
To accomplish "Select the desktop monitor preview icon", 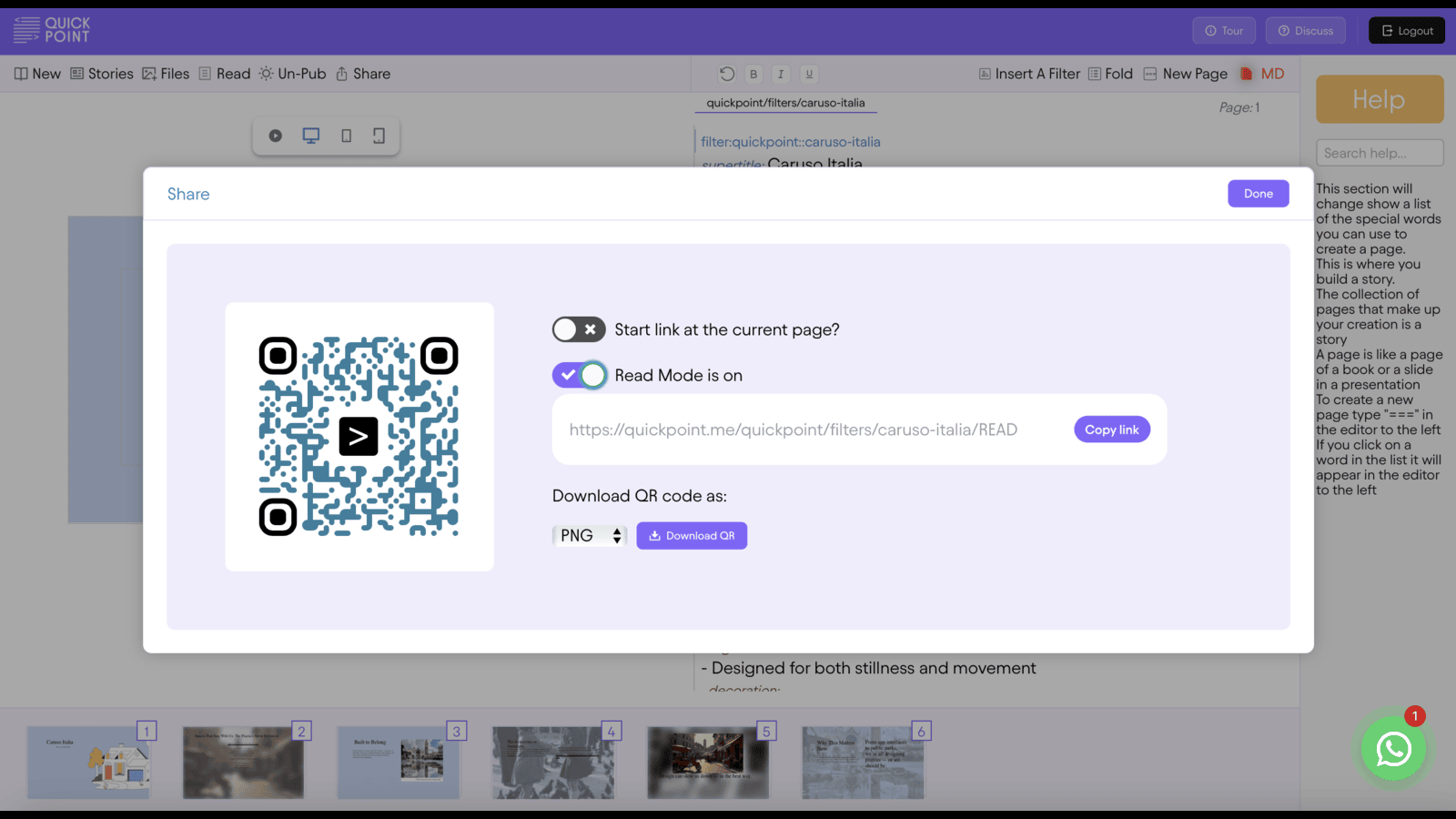I will 311,136.
